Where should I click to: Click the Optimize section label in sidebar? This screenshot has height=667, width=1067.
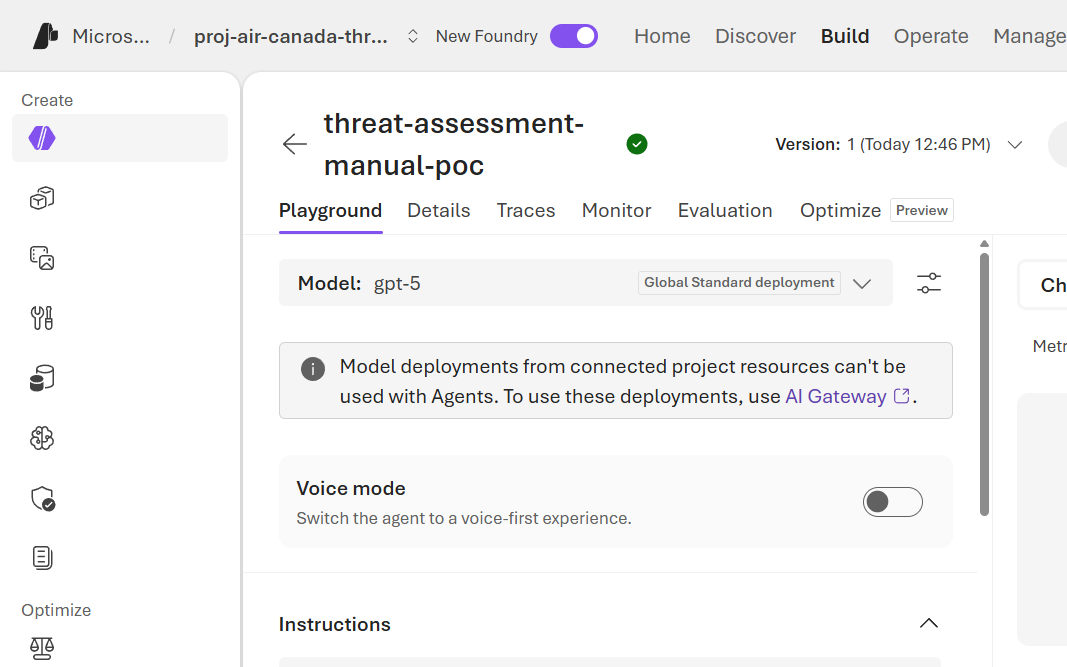click(56, 610)
